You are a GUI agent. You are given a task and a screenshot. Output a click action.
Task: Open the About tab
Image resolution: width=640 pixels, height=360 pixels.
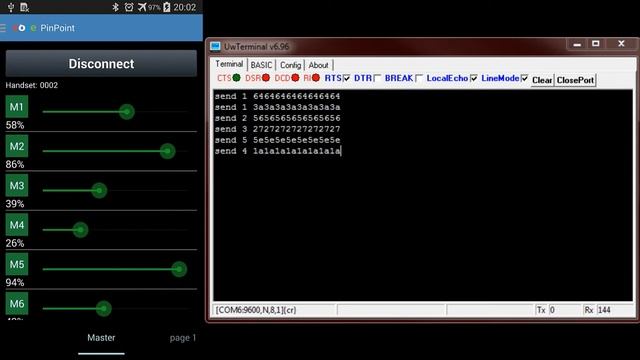pyautogui.click(x=318, y=65)
